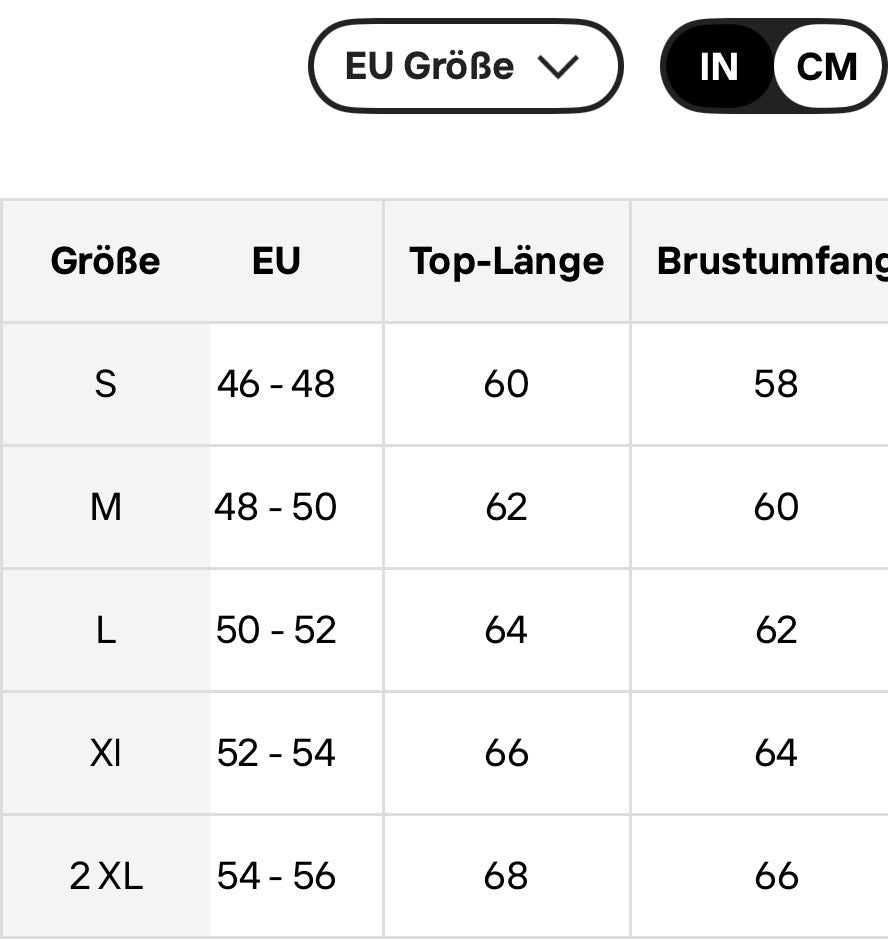Click the Größe column header
The width and height of the screenshot is (893, 940).
[x=105, y=261]
